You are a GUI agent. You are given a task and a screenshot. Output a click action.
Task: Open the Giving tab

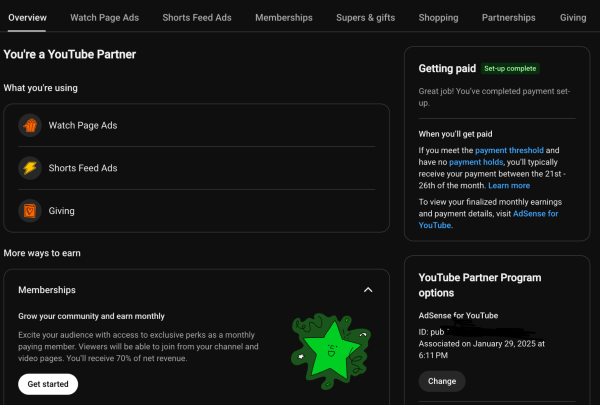(573, 18)
